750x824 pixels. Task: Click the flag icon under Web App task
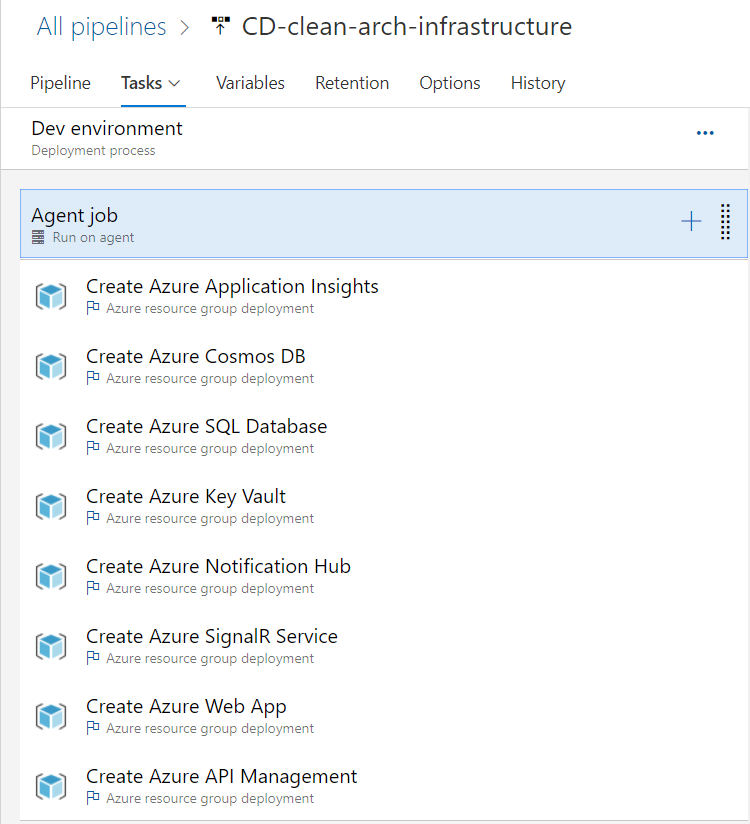coord(93,727)
